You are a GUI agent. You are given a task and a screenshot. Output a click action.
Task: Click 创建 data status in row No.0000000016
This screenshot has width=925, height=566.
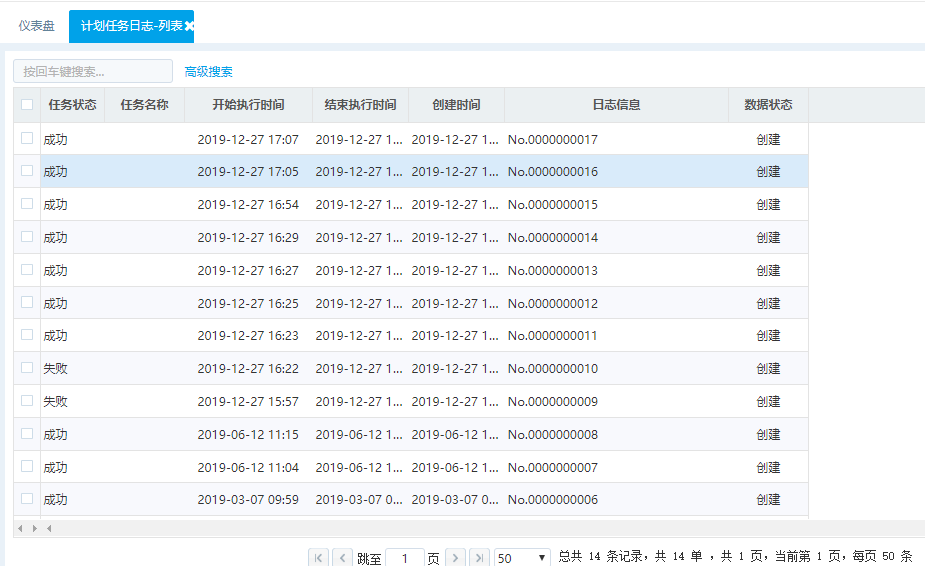pos(768,172)
